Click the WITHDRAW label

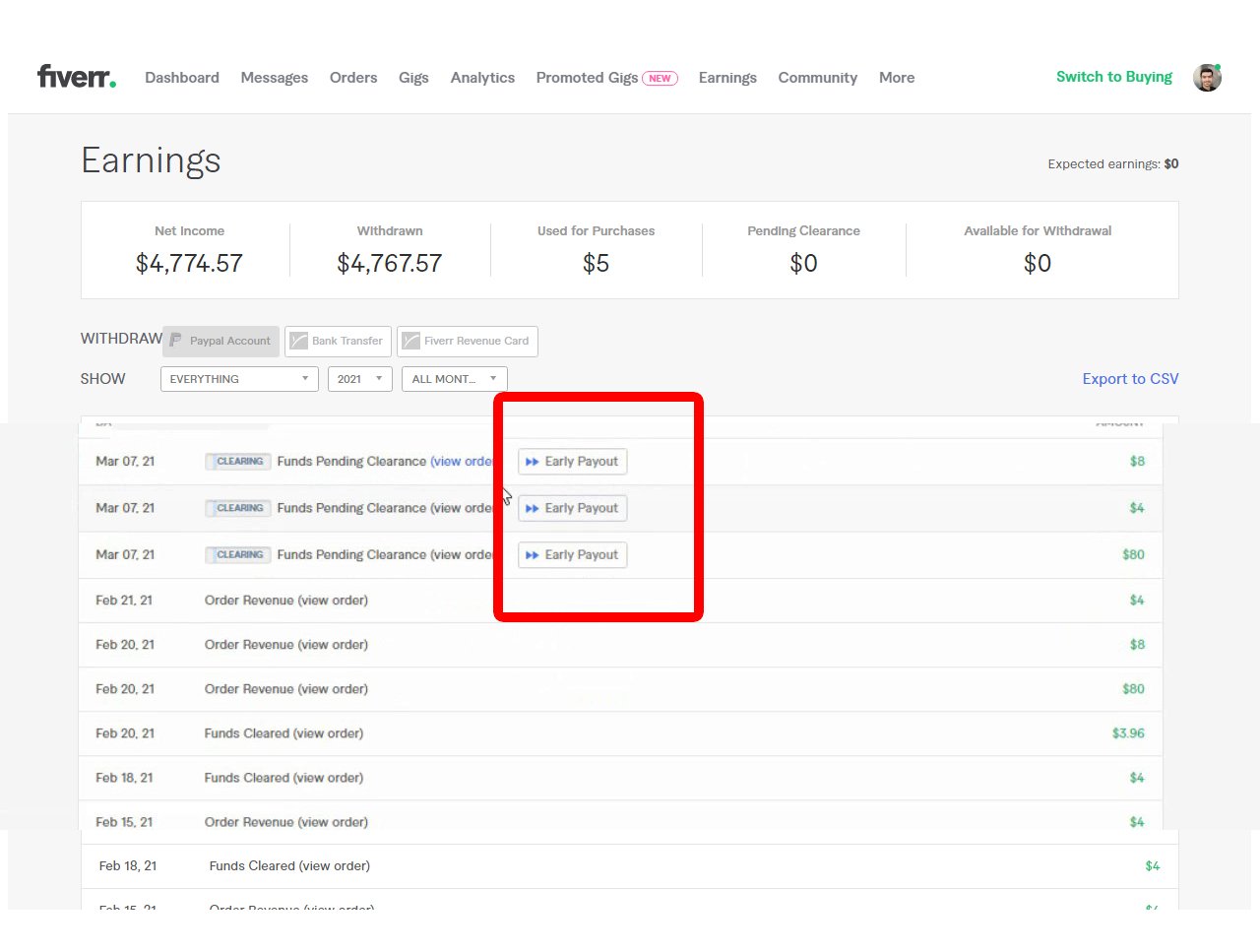[121, 339]
